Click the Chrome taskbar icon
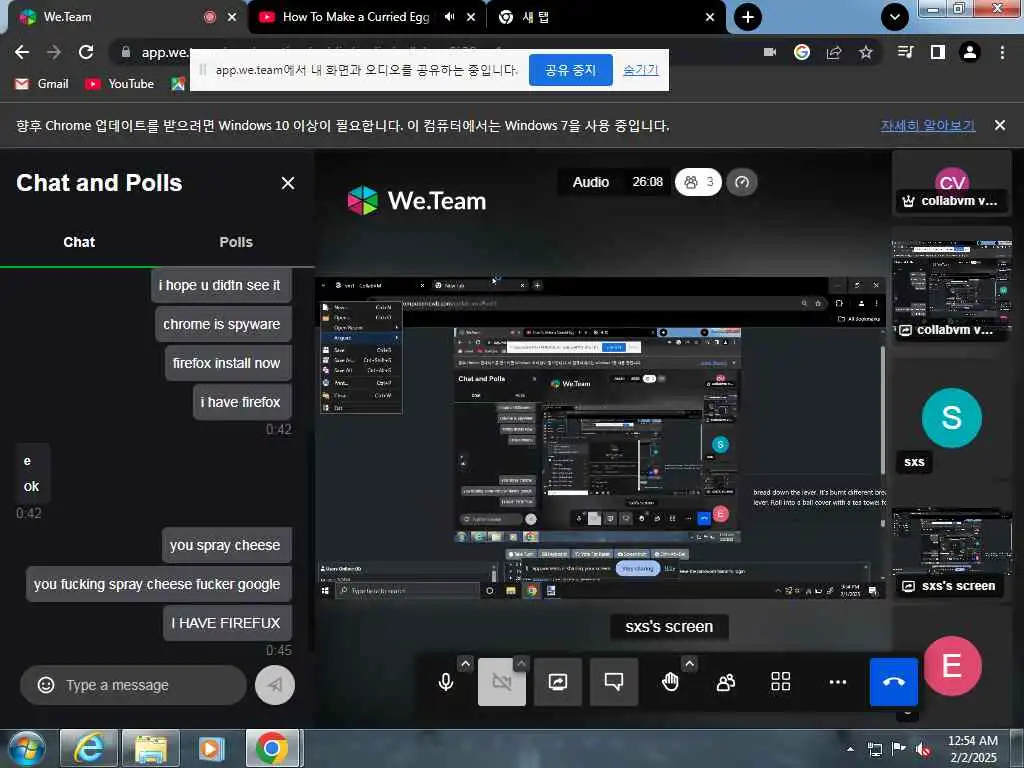 [x=273, y=748]
